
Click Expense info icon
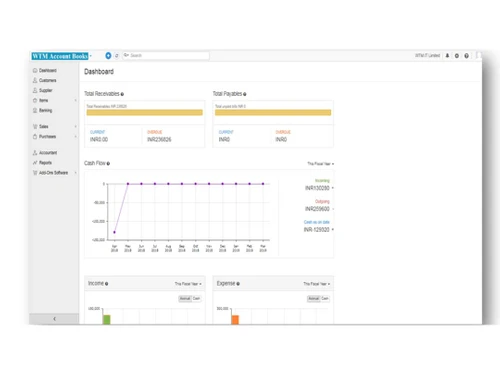pyautogui.click(x=238, y=284)
